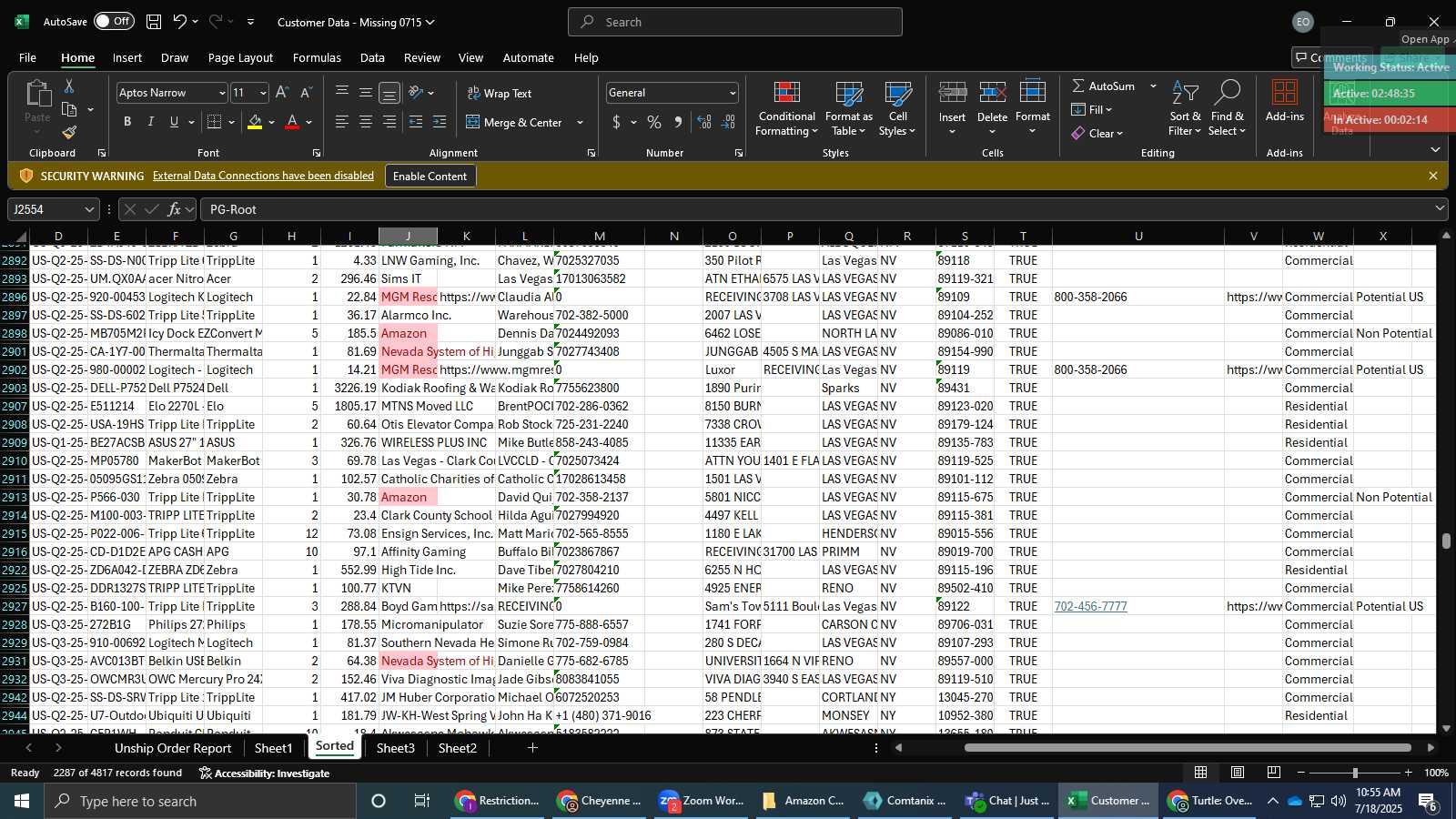Open the font size dropdown
This screenshot has width=1456, height=819.
click(x=263, y=93)
